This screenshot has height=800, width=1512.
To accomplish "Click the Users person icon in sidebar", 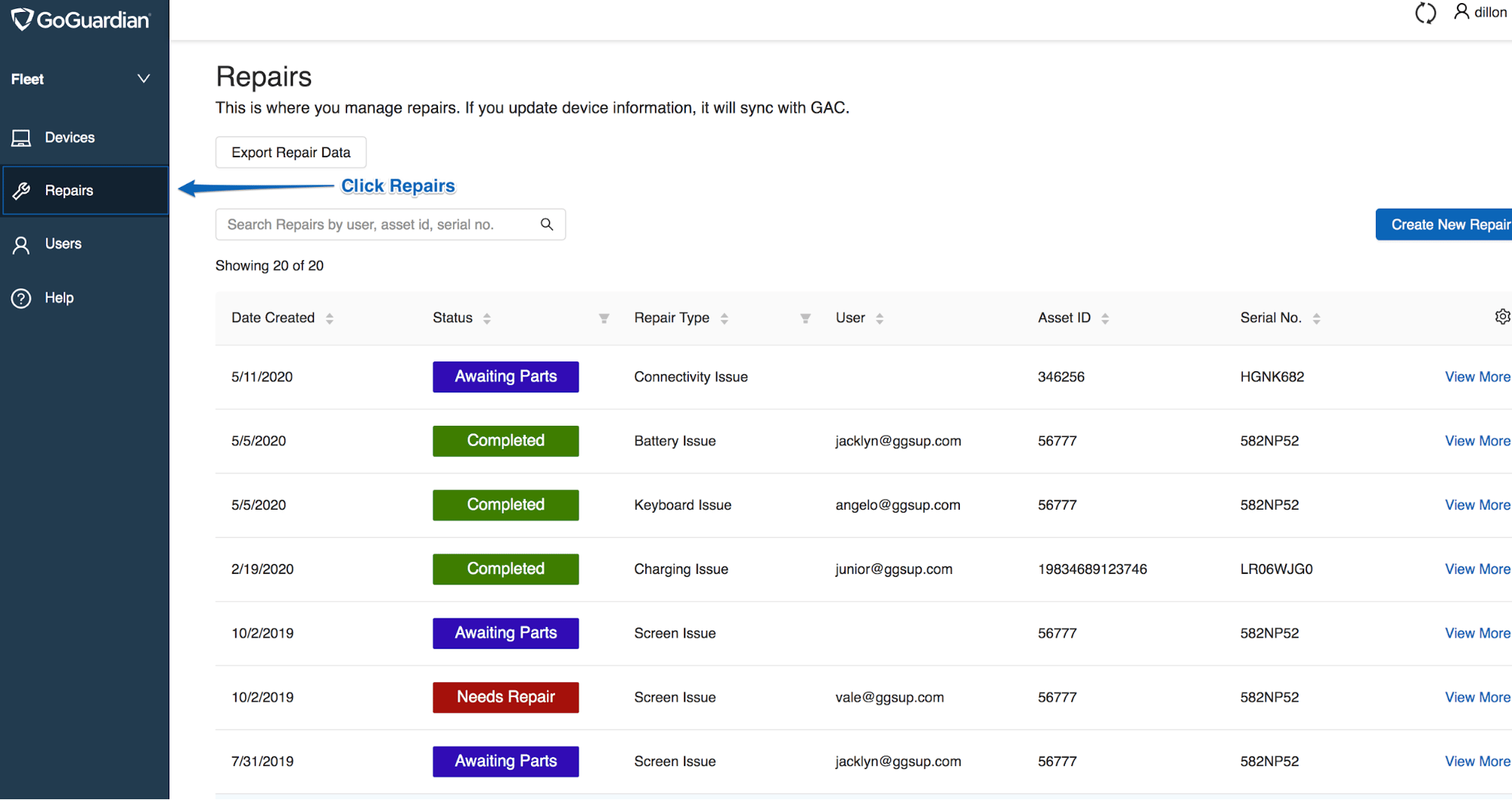I will pos(21,244).
